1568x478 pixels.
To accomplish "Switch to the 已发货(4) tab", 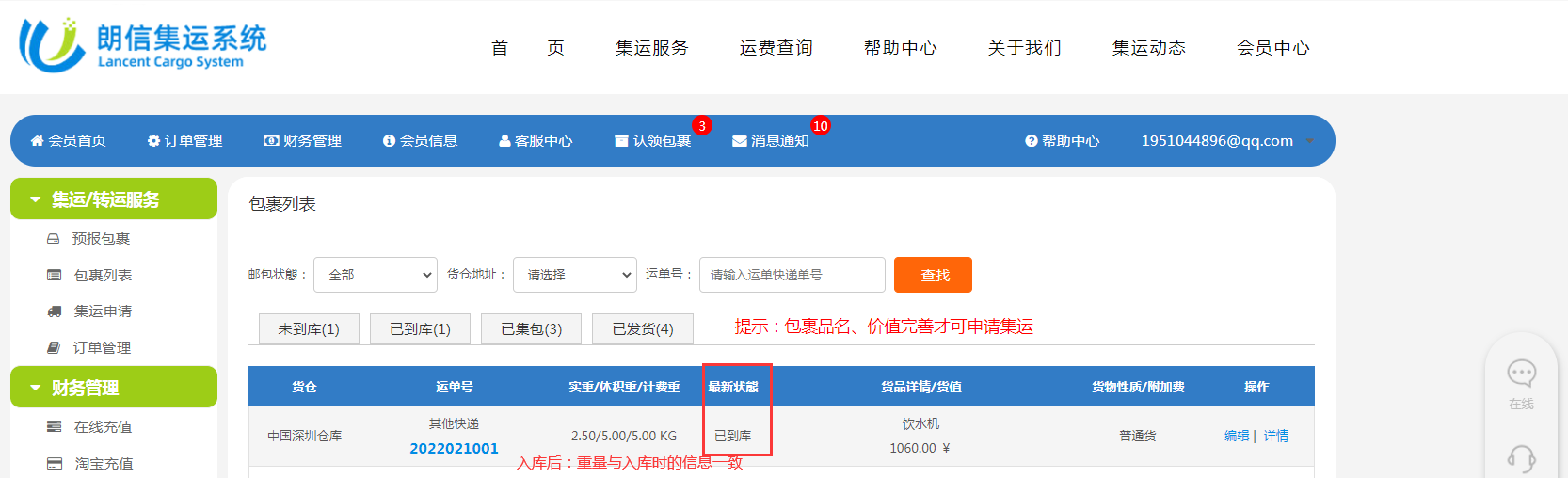I will [x=643, y=328].
